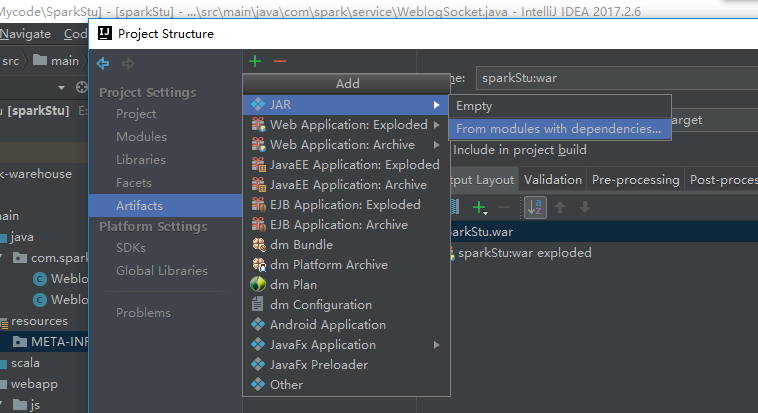Select the scala folder in project tree

click(x=25, y=363)
